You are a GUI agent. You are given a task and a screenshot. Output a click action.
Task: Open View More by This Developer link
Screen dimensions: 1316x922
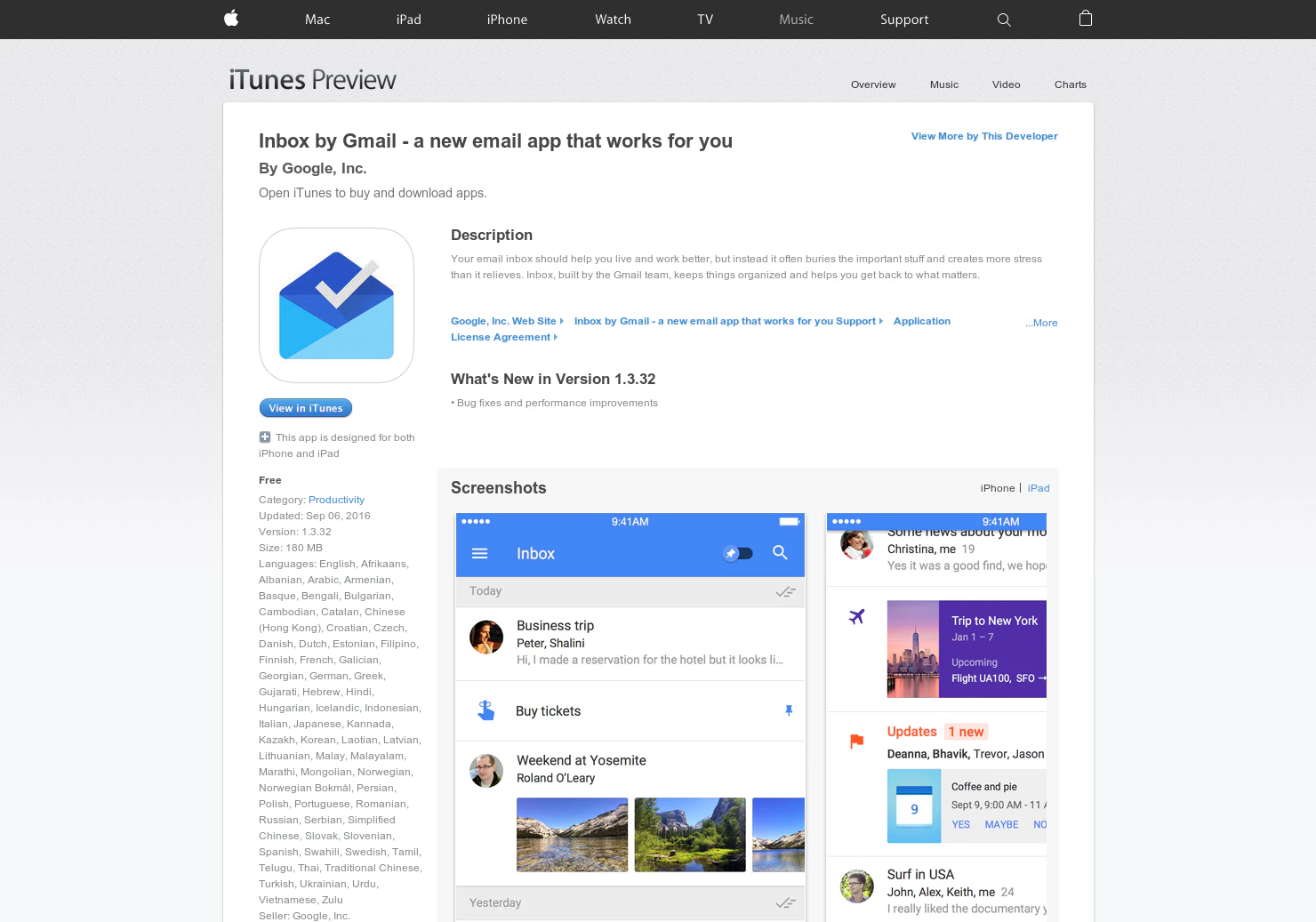click(984, 136)
